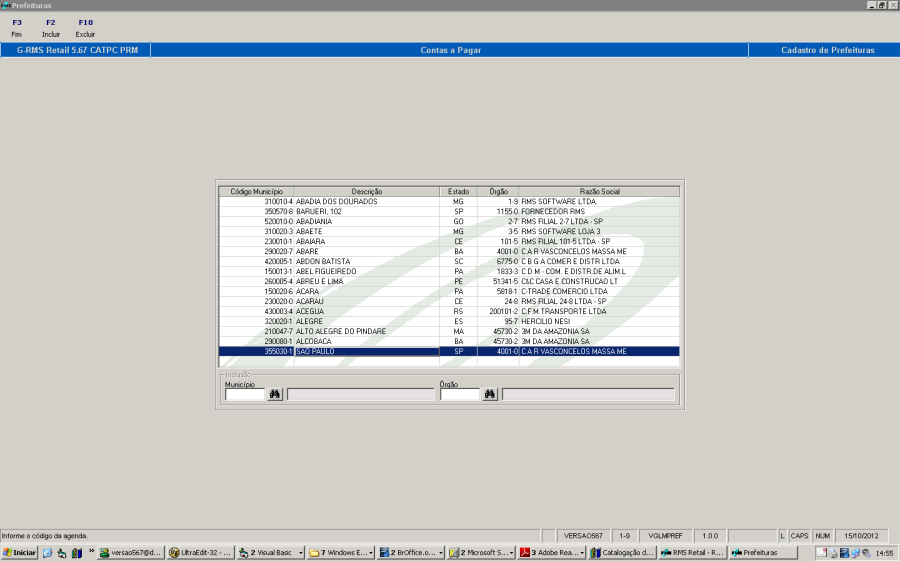Click the NUM status bar indicator
The width and height of the screenshot is (900, 562).
pos(823,536)
